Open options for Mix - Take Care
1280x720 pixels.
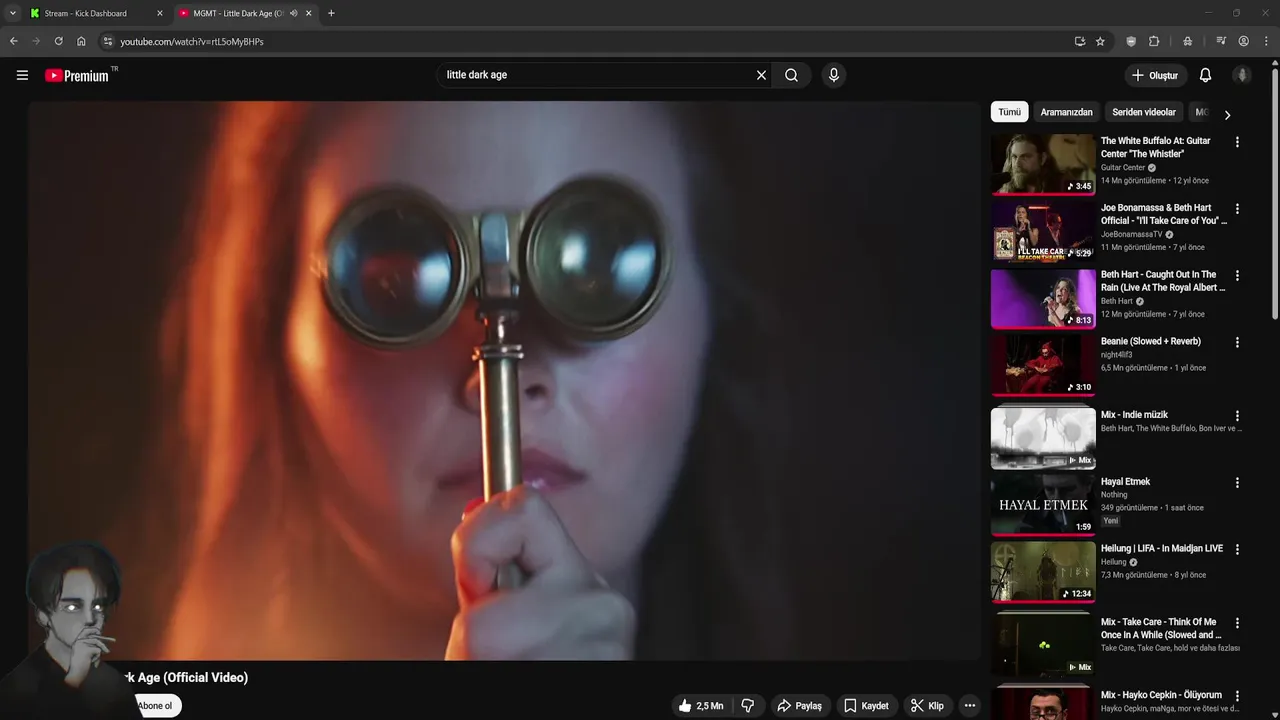point(1237,623)
